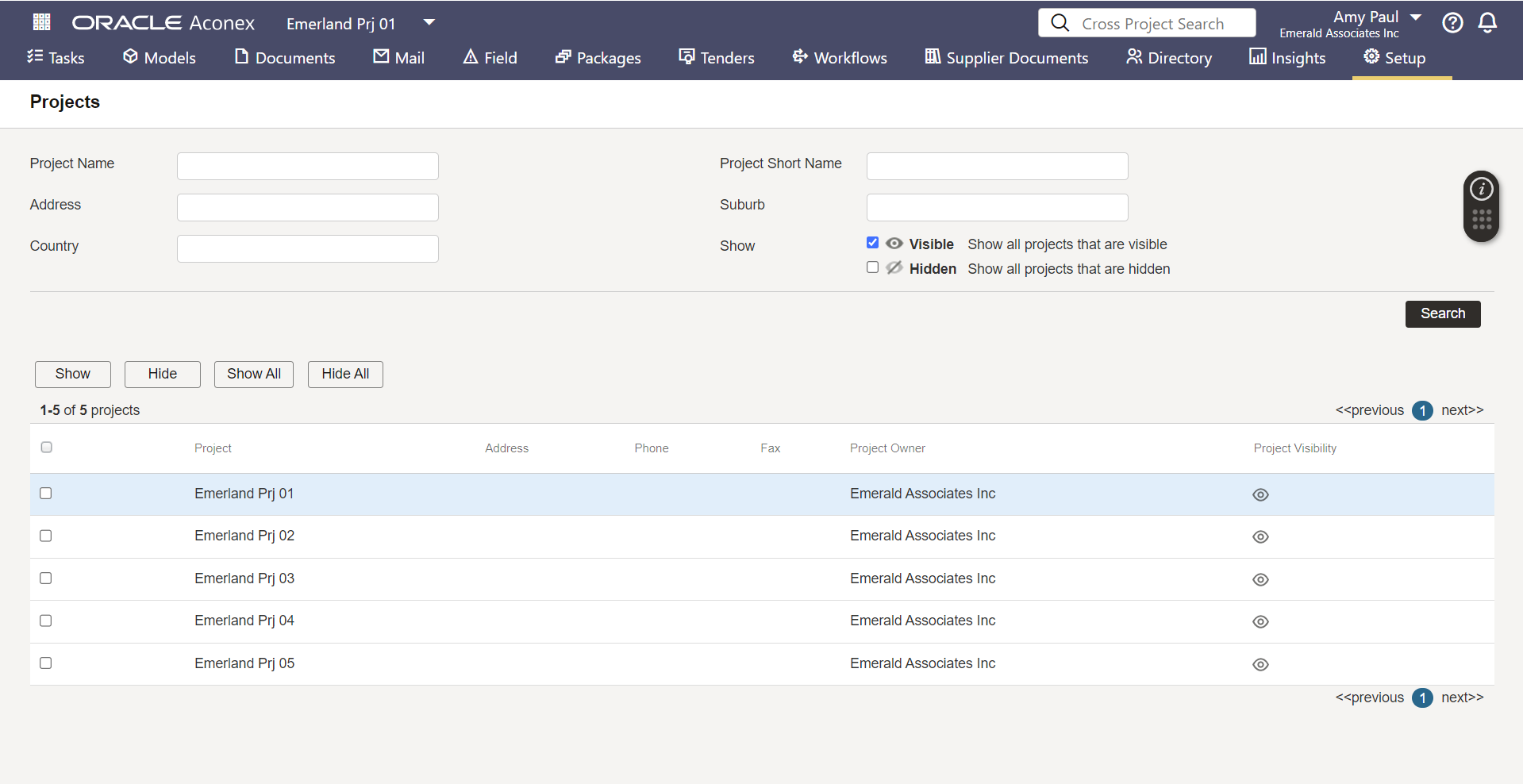1523x784 pixels.
Task: Open the notifications bell
Action: (1487, 23)
